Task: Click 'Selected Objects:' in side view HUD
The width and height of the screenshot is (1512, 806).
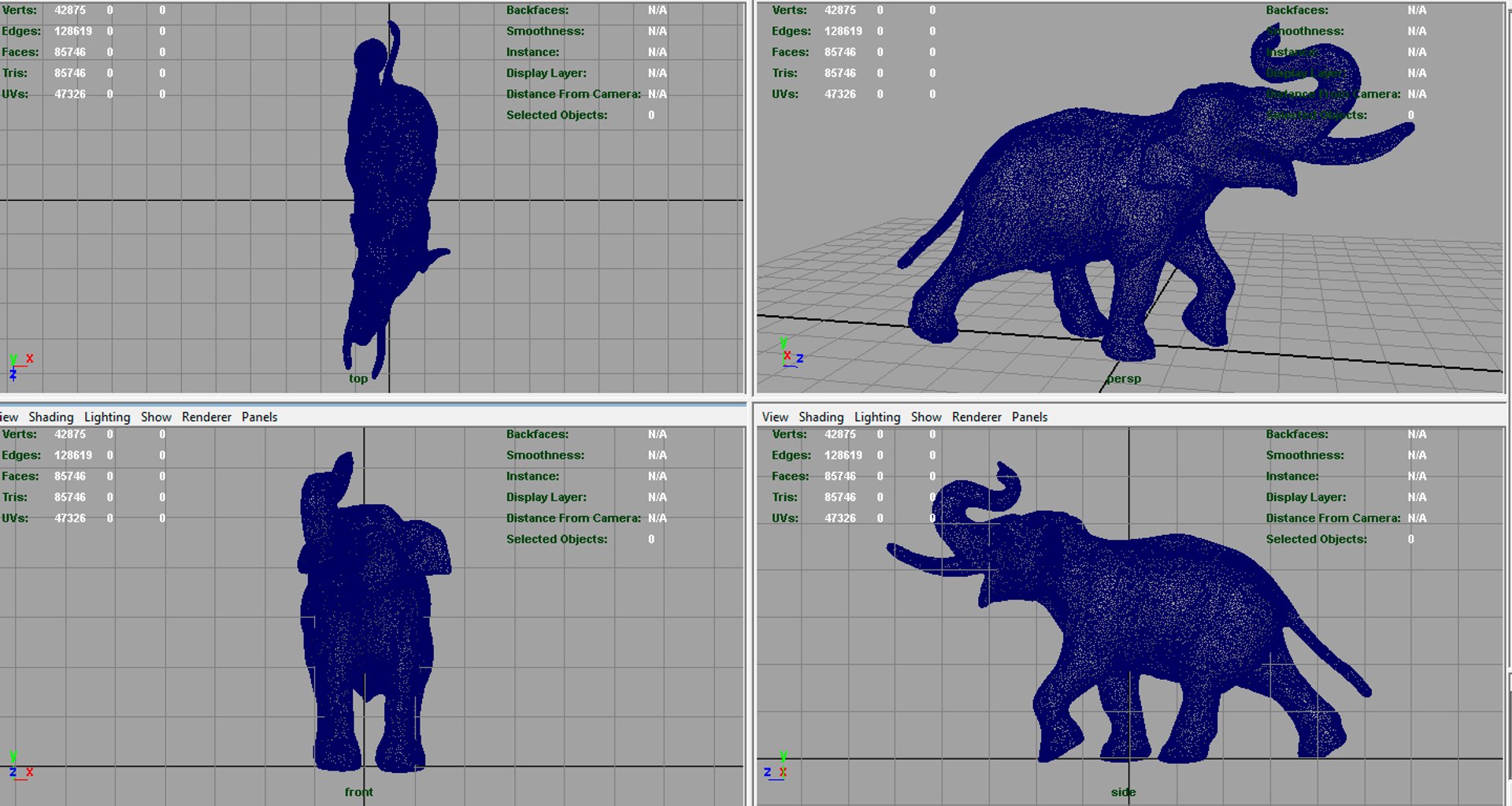Action: [1317, 540]
